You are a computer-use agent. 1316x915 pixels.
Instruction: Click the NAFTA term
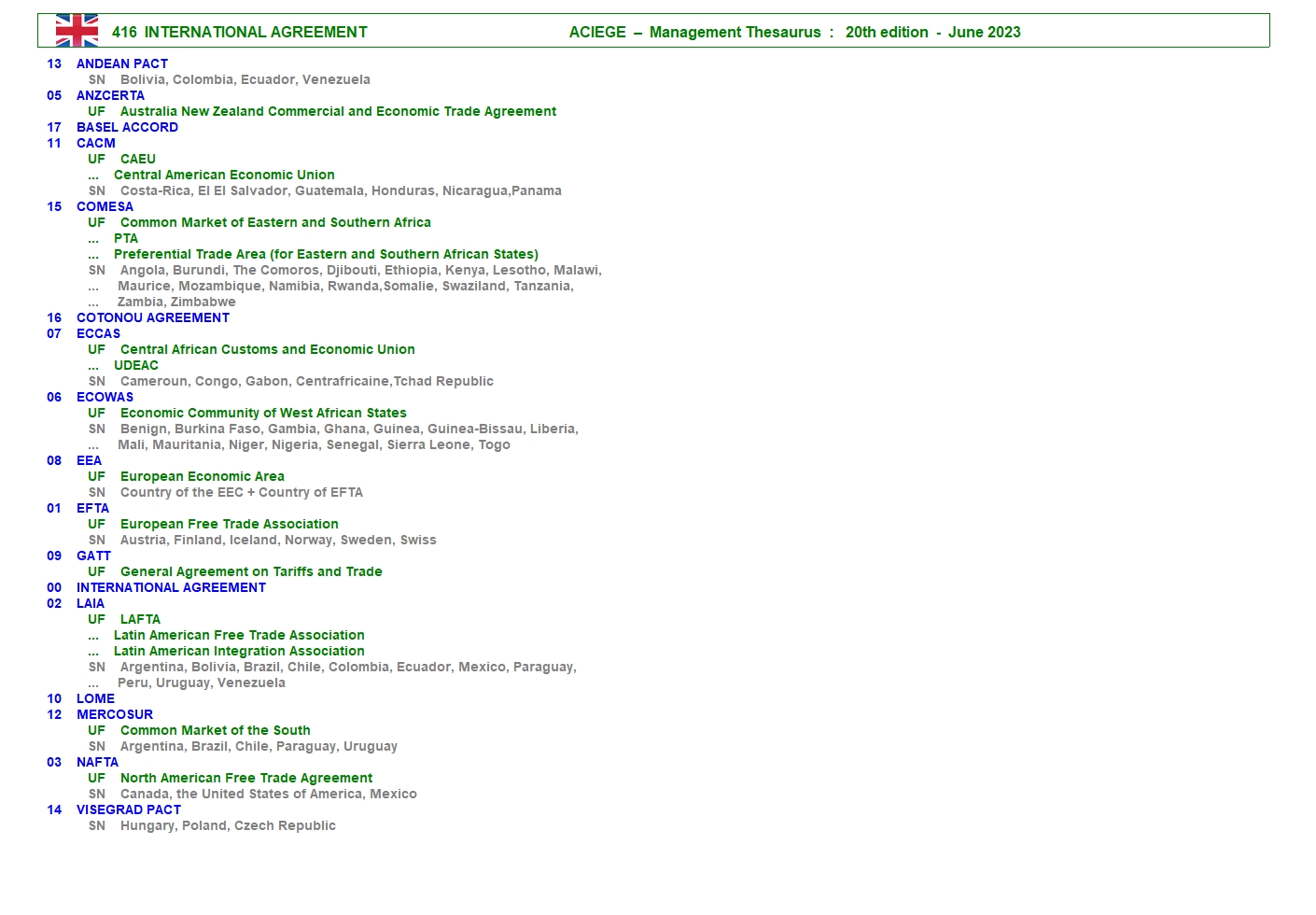coord(97,762)
